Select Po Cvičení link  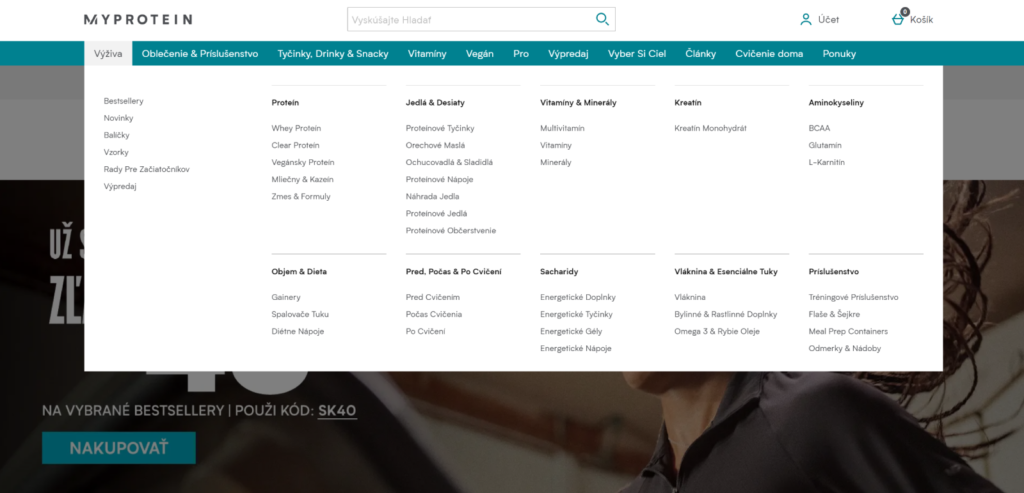coord(426,331)
